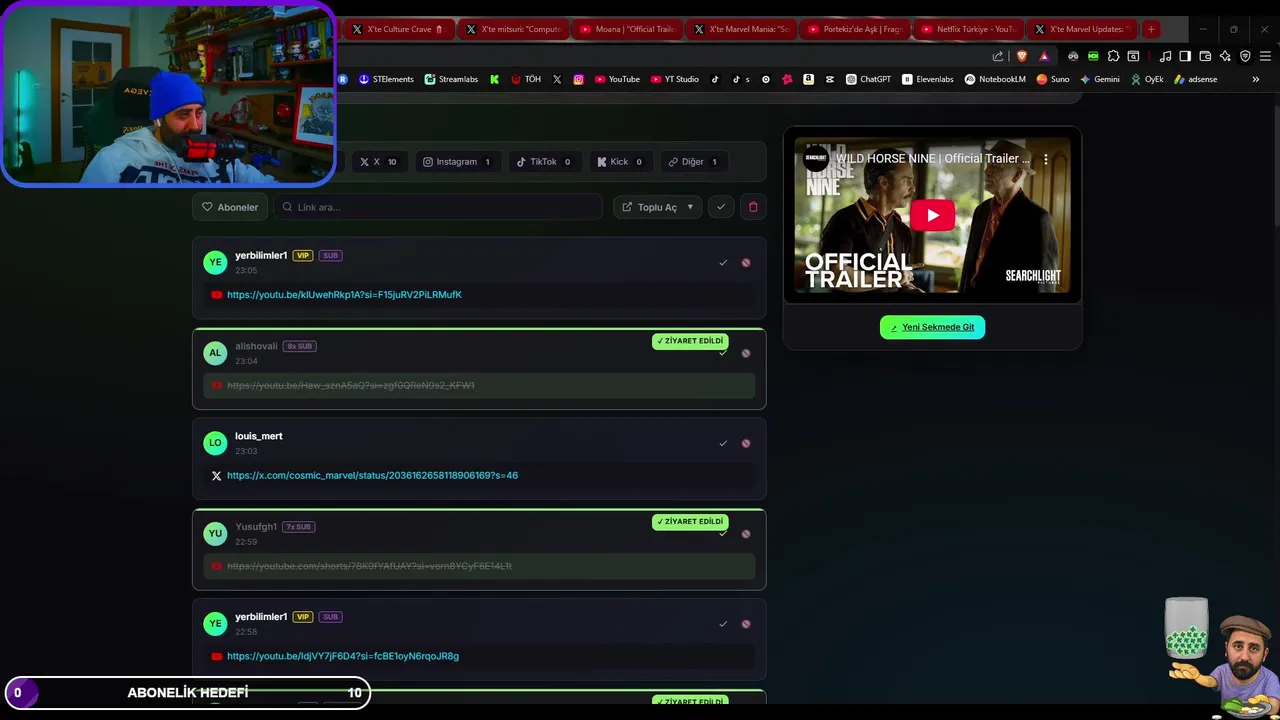Open Yusufgh1's YouTube shorts link
Screen dimensions: 1280x720
369,566
